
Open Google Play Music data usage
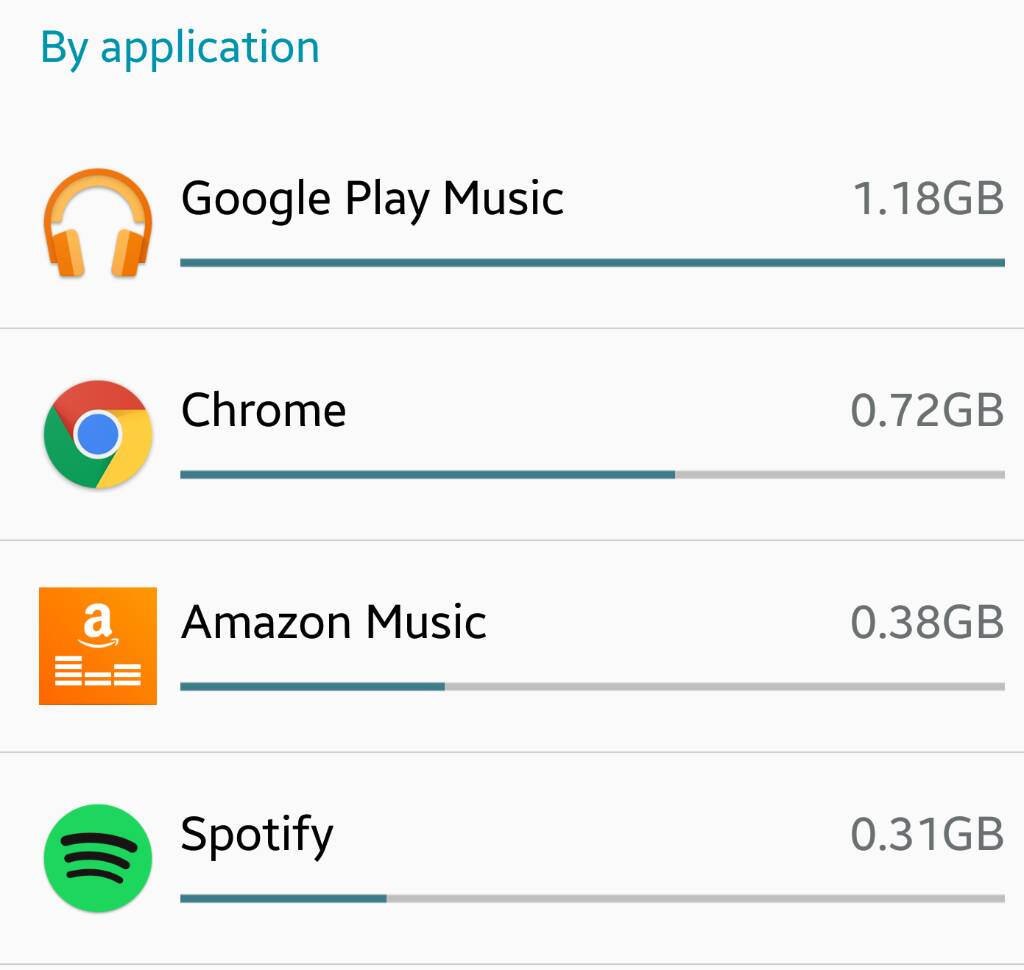click(512, 223)
